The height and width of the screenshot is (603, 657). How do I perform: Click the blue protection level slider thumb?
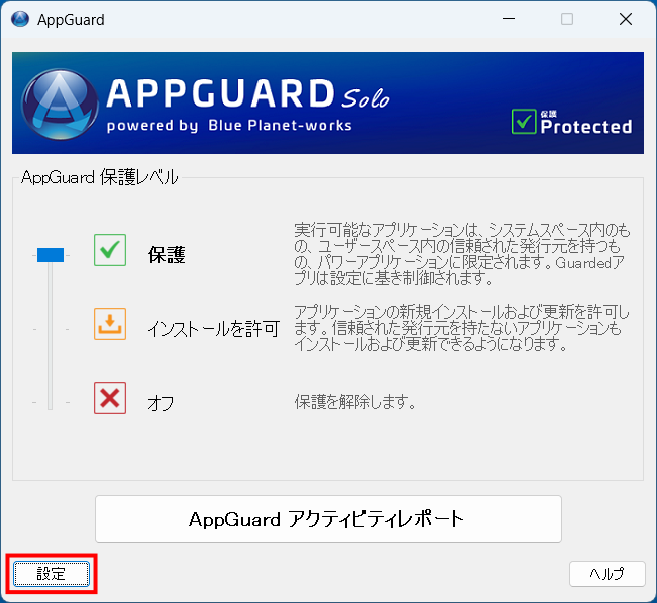coord(50,255)
